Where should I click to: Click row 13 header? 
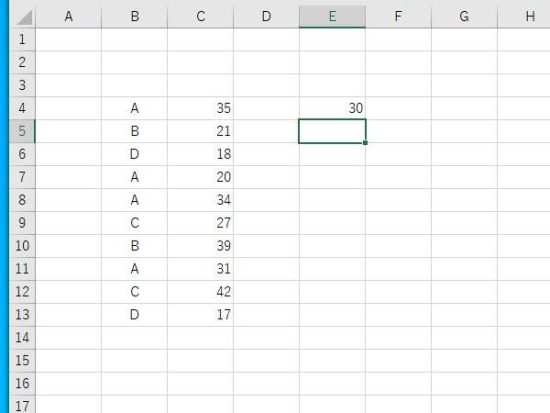click(x=22, y=315)
